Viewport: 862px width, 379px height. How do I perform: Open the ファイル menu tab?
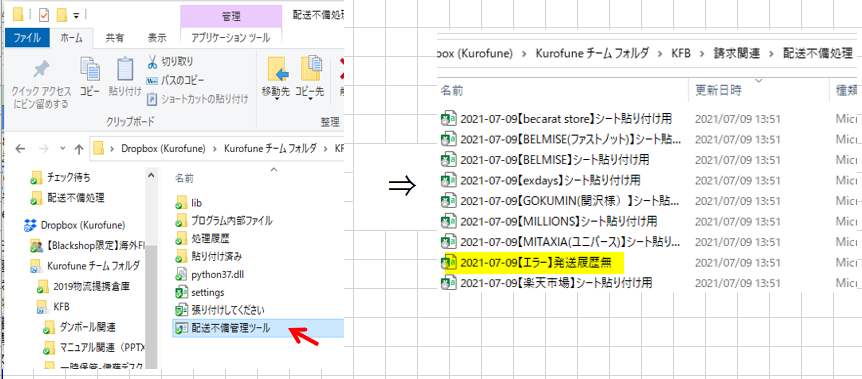click(x=27, y=38)
